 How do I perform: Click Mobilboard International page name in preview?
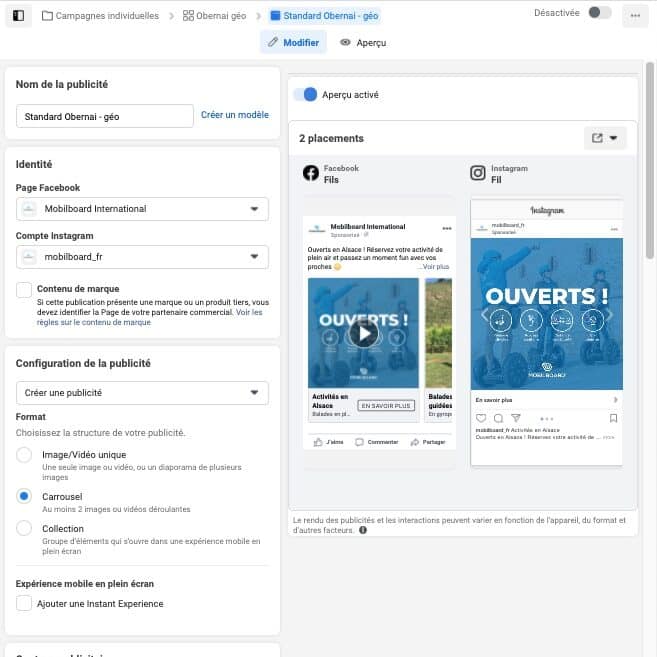click(368, 227)
